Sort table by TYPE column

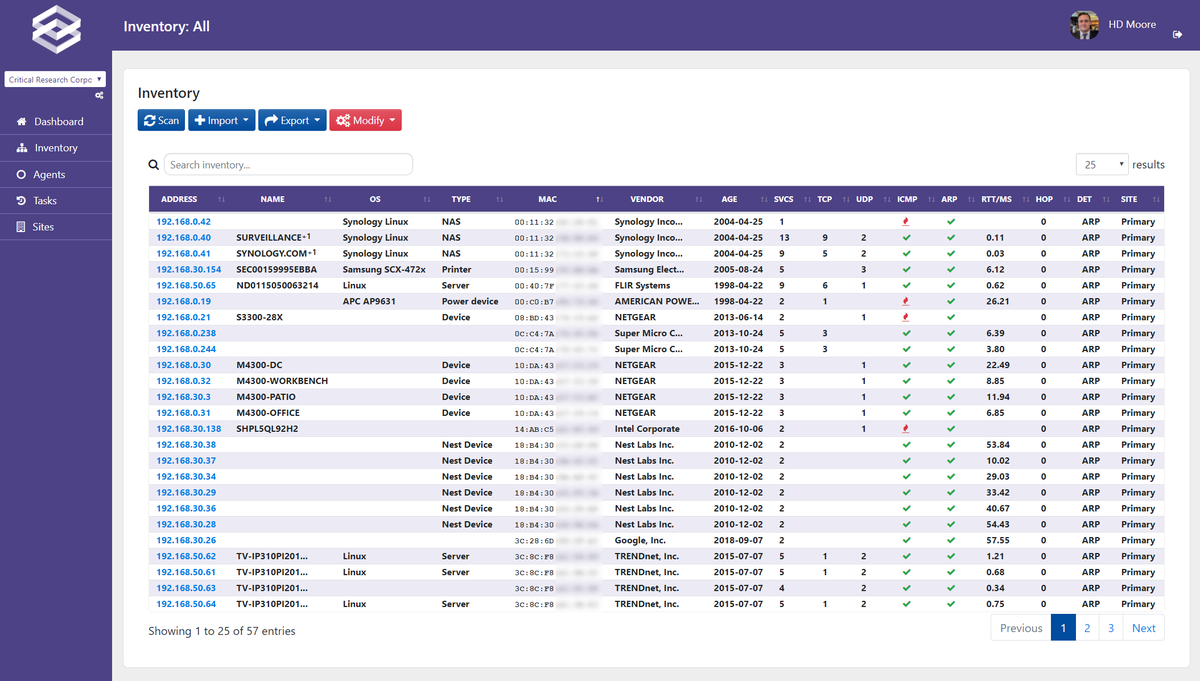coord(472,199)
